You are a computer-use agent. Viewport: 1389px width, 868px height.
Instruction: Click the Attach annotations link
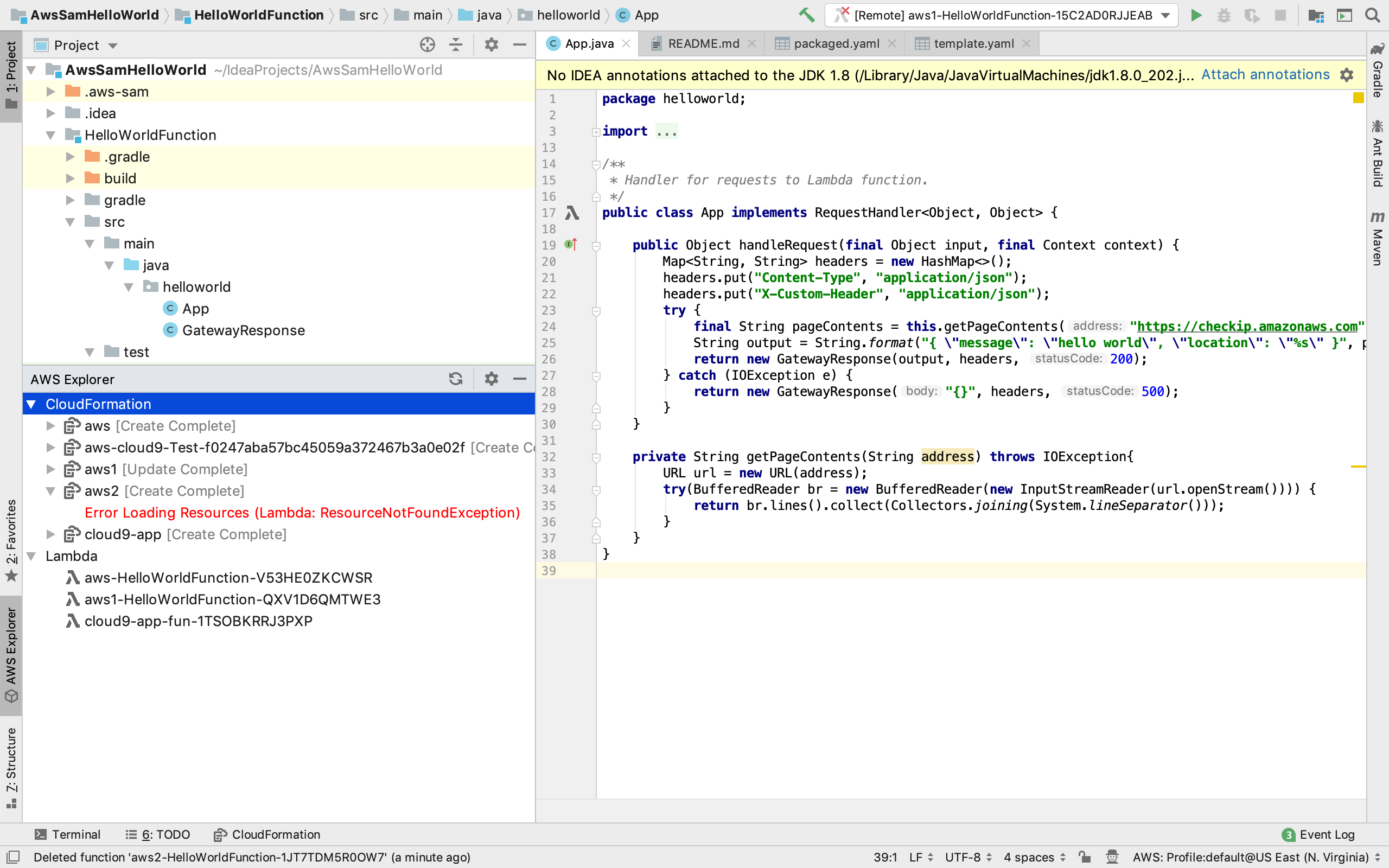tap(1265, 75)
